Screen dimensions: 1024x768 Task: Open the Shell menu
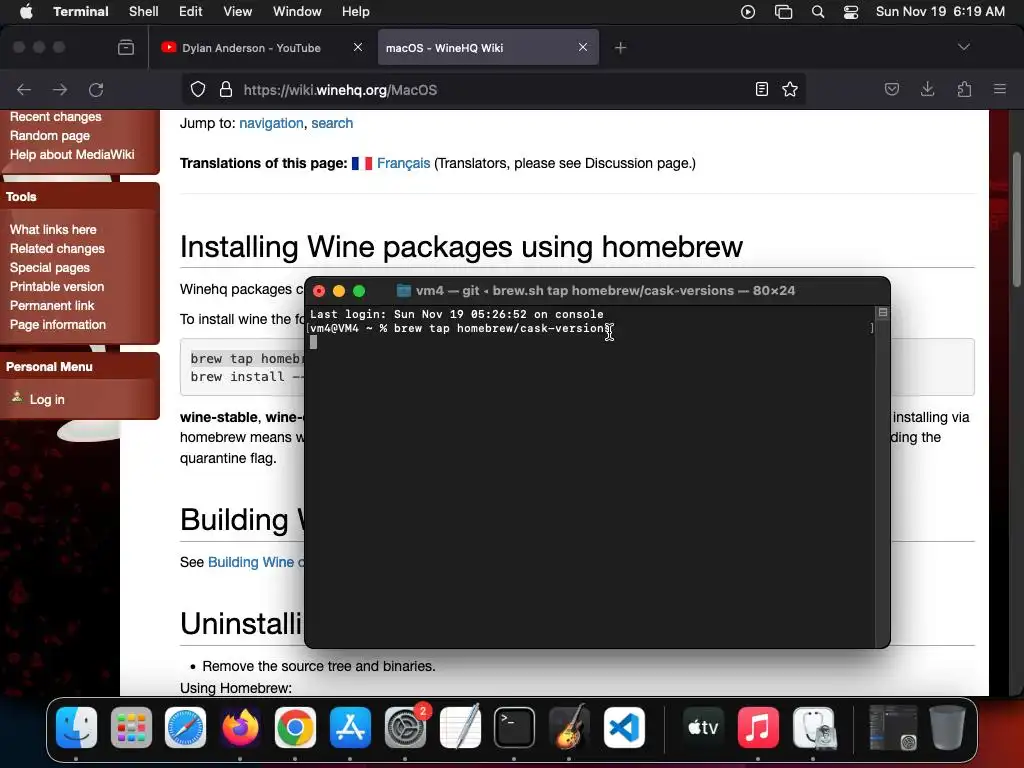click(x=144, y=12)
